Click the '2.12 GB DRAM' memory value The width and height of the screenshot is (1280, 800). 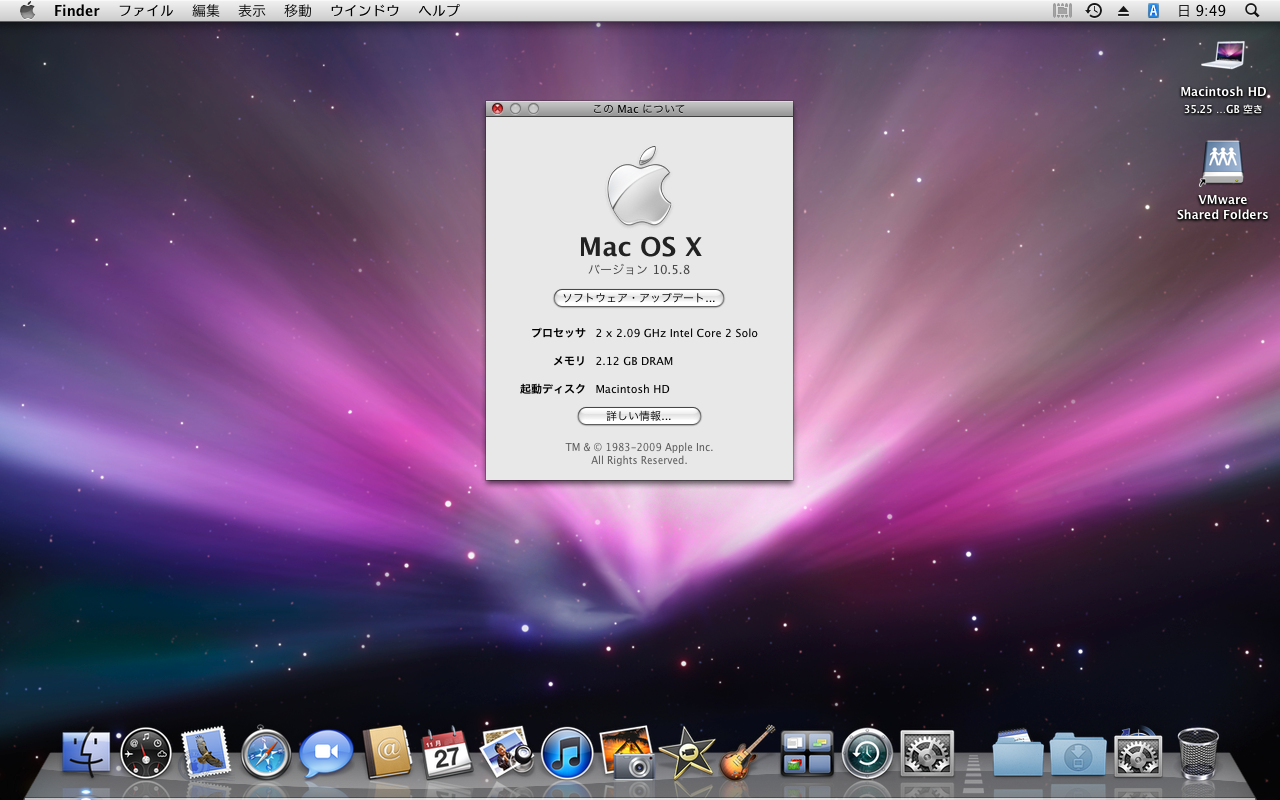634,361
